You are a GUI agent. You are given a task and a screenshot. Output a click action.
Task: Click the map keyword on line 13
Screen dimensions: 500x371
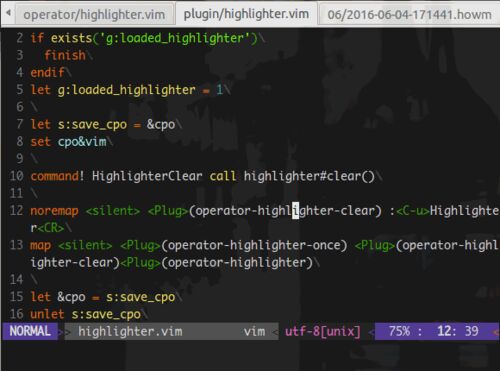tap(40, 245)
